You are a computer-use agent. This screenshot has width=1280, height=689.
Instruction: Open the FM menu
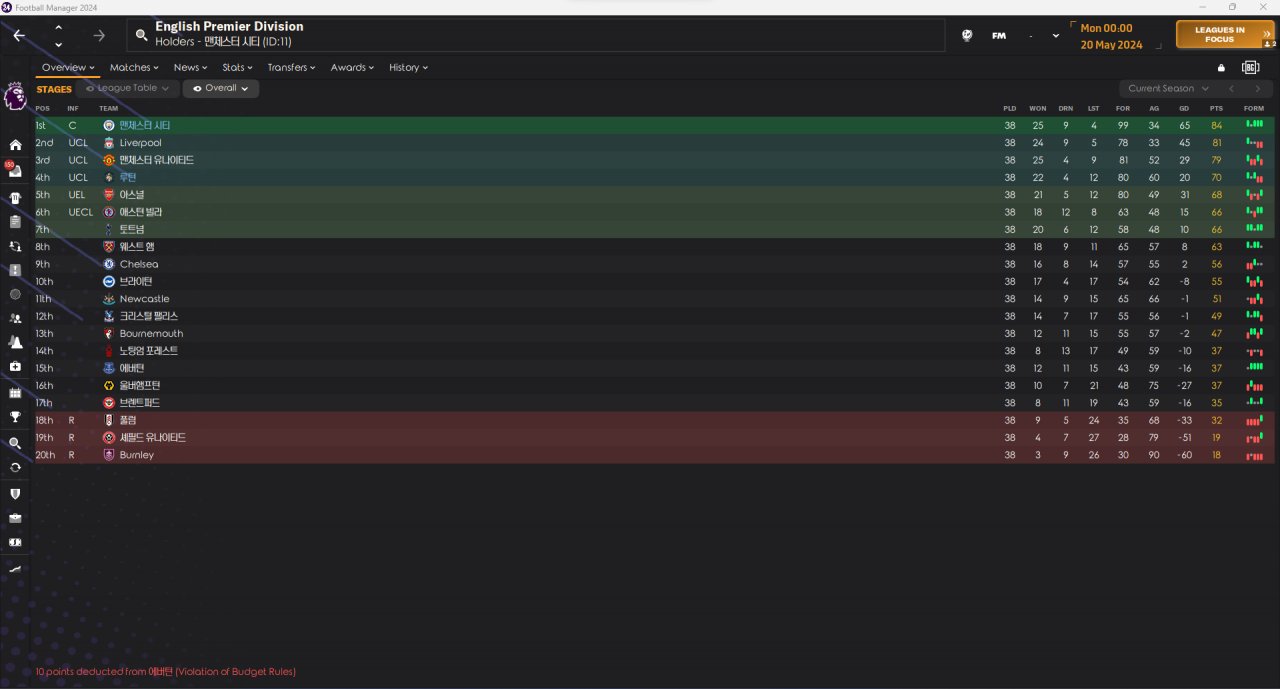tap(999, 35)
